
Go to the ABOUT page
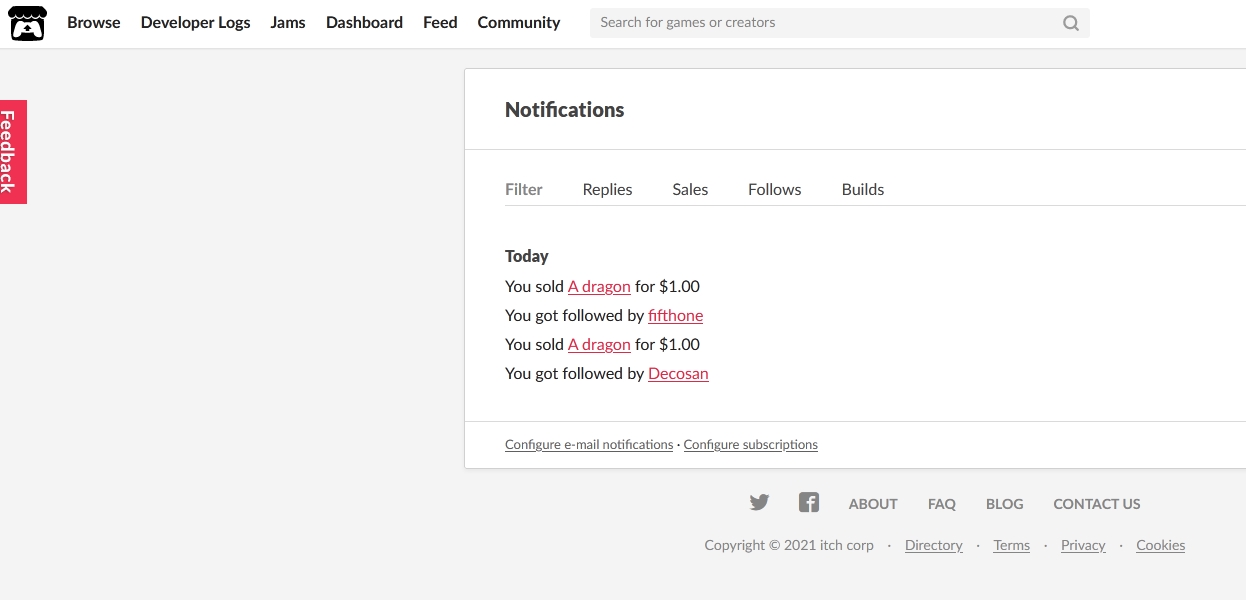tap(873, 504)
